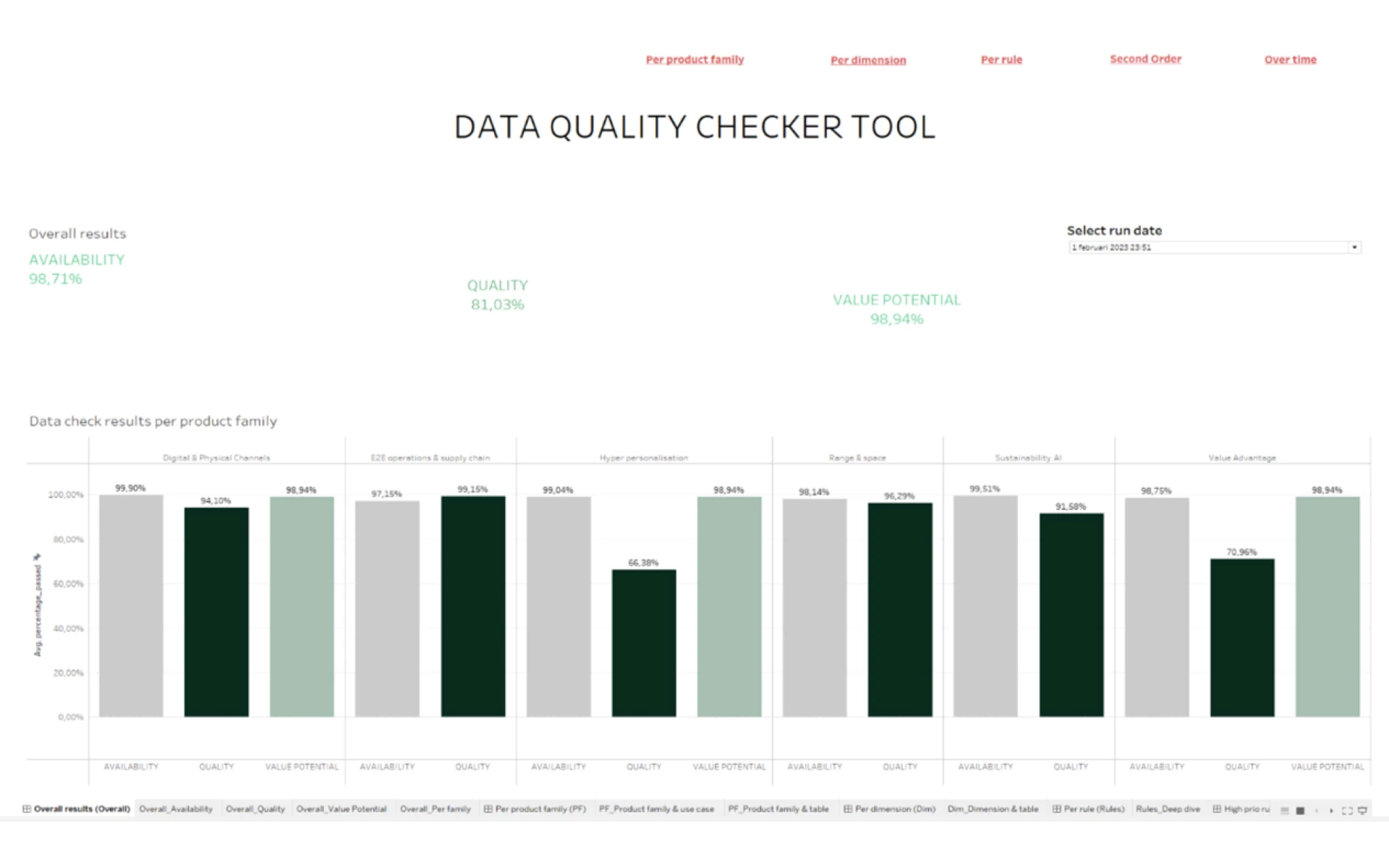Select Hyper personalisation value potential bar
Screen dimensions: 1389x868
point(729,607)
